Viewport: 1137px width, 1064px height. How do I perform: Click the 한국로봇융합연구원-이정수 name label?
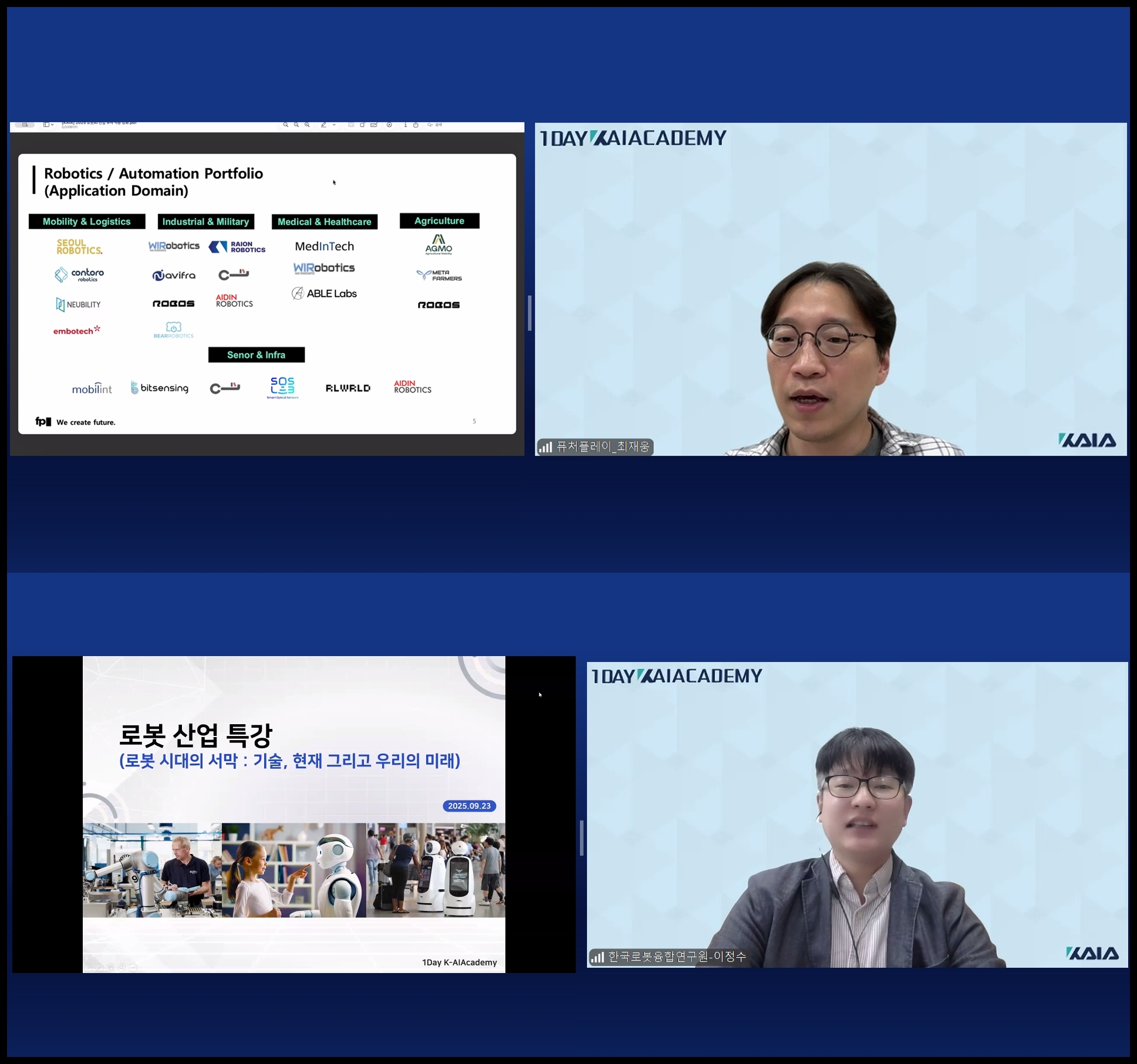(676, 957)
